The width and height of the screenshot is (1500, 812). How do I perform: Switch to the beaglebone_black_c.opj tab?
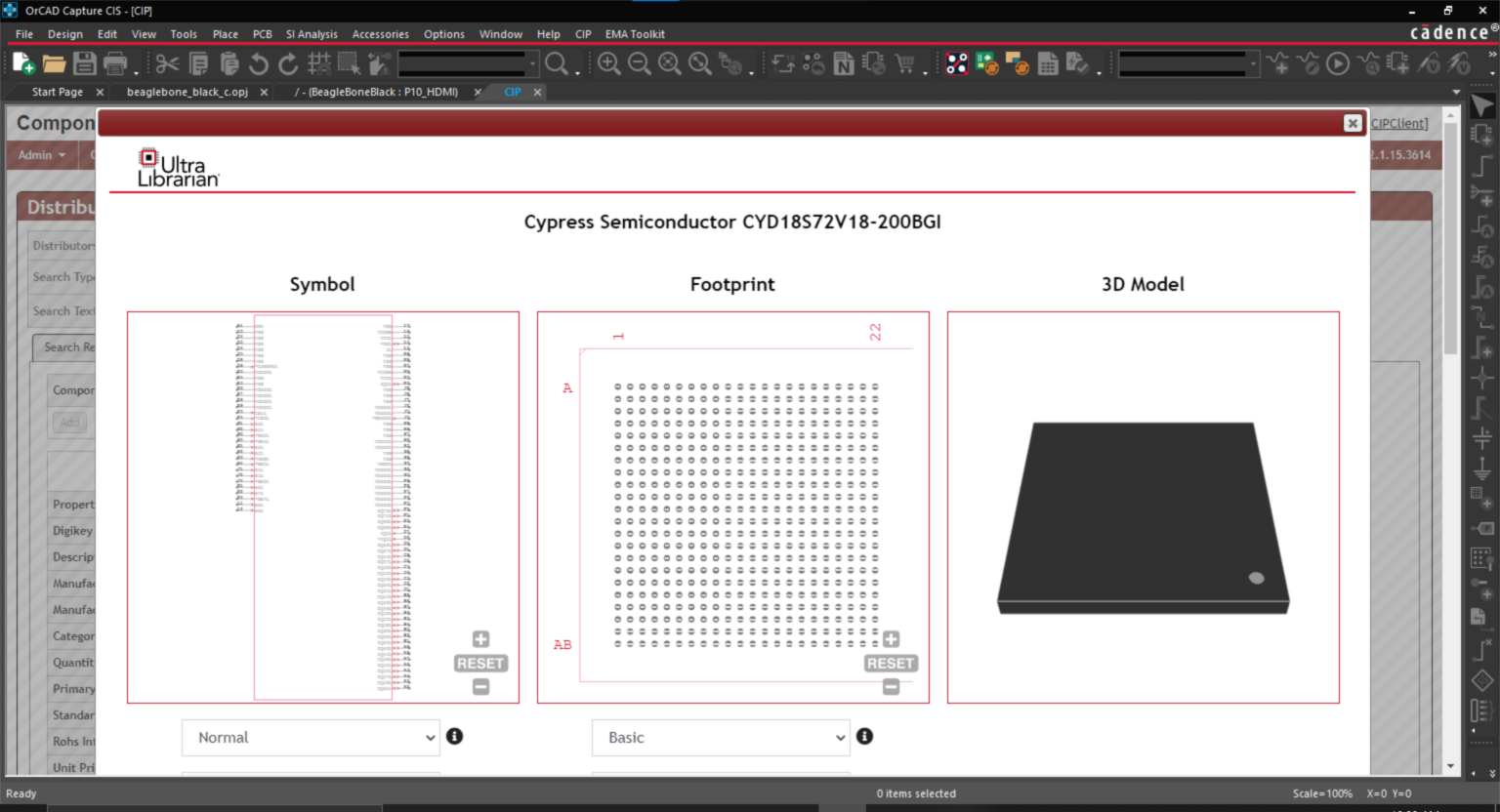185,91
